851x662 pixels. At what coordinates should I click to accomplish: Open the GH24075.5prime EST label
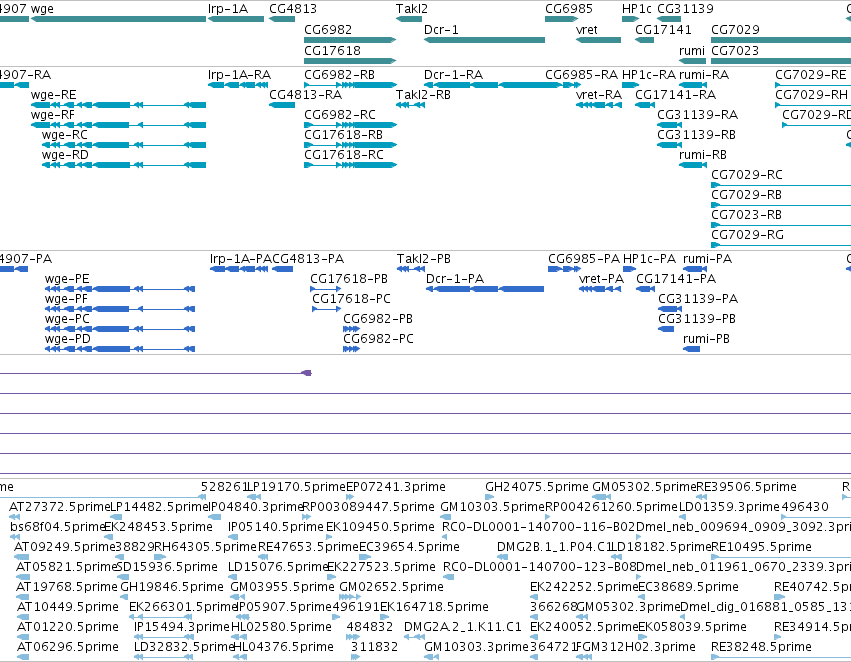(537, 487)
